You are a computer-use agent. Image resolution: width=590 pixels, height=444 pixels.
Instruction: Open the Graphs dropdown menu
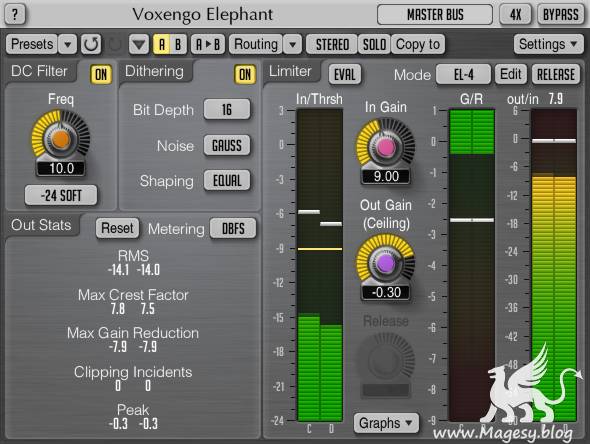[x=386, y=423]
